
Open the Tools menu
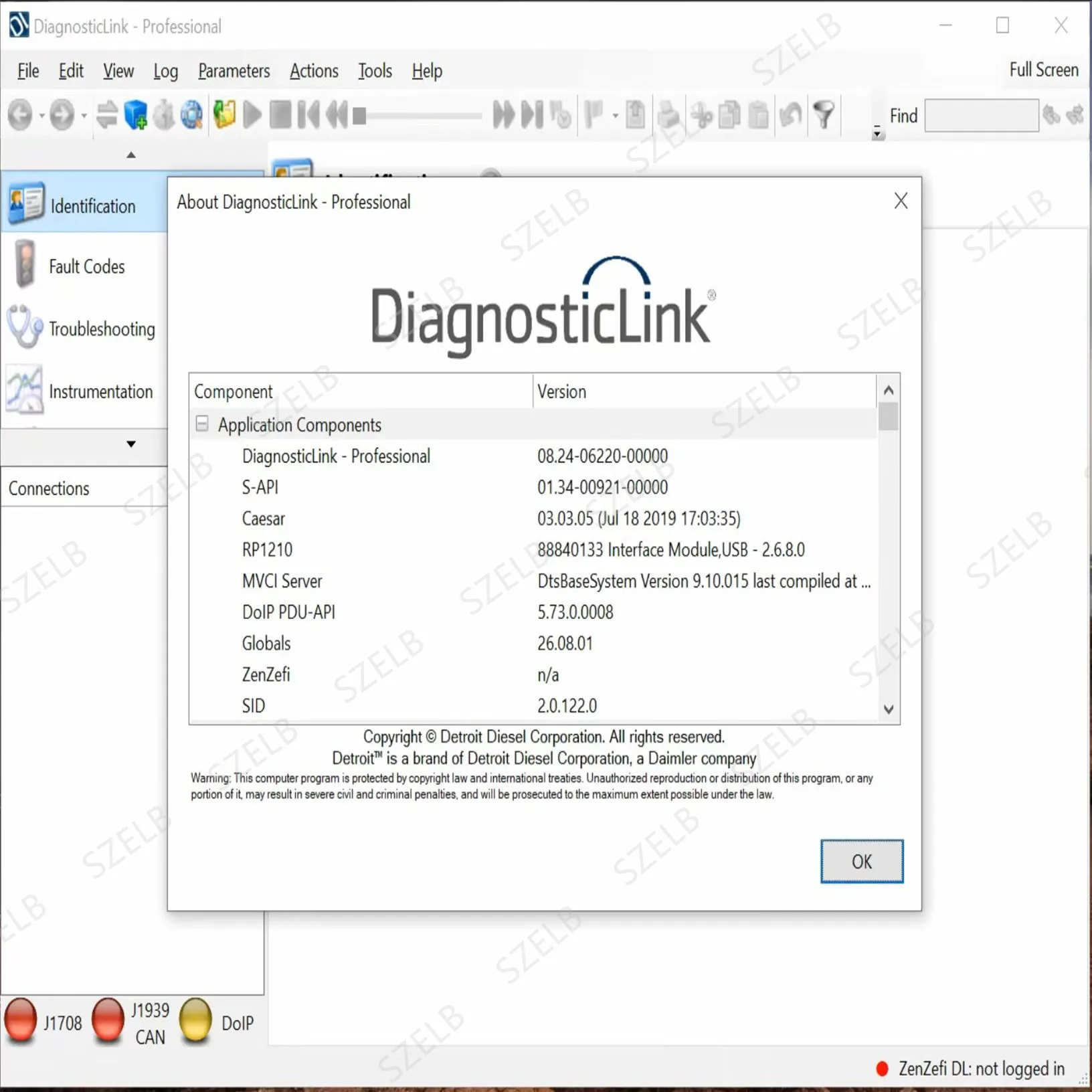[375, 71]
